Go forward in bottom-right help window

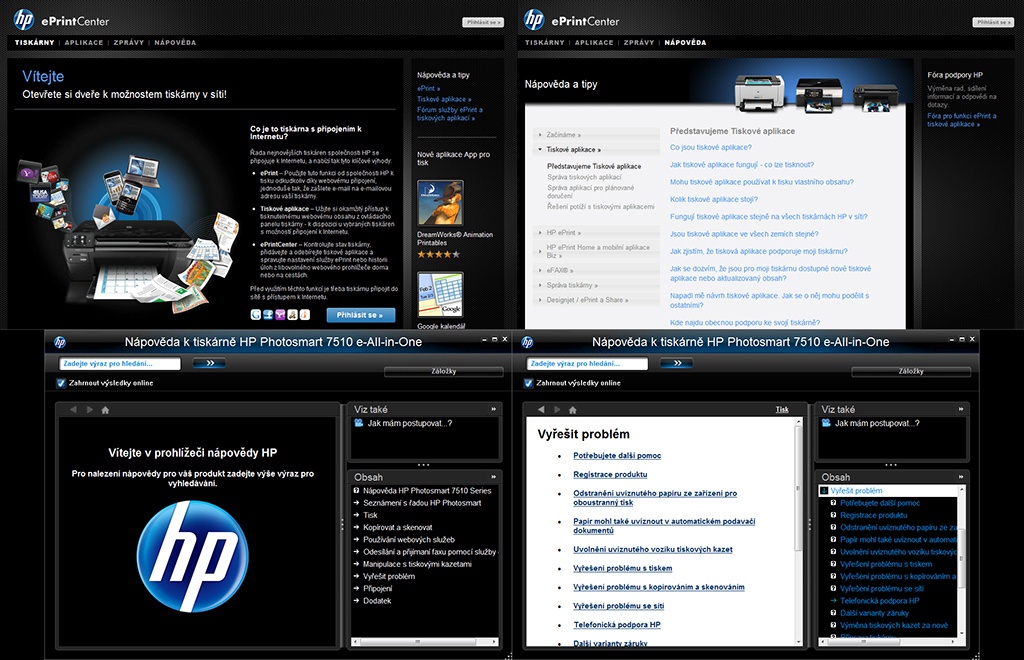point(557,409)
